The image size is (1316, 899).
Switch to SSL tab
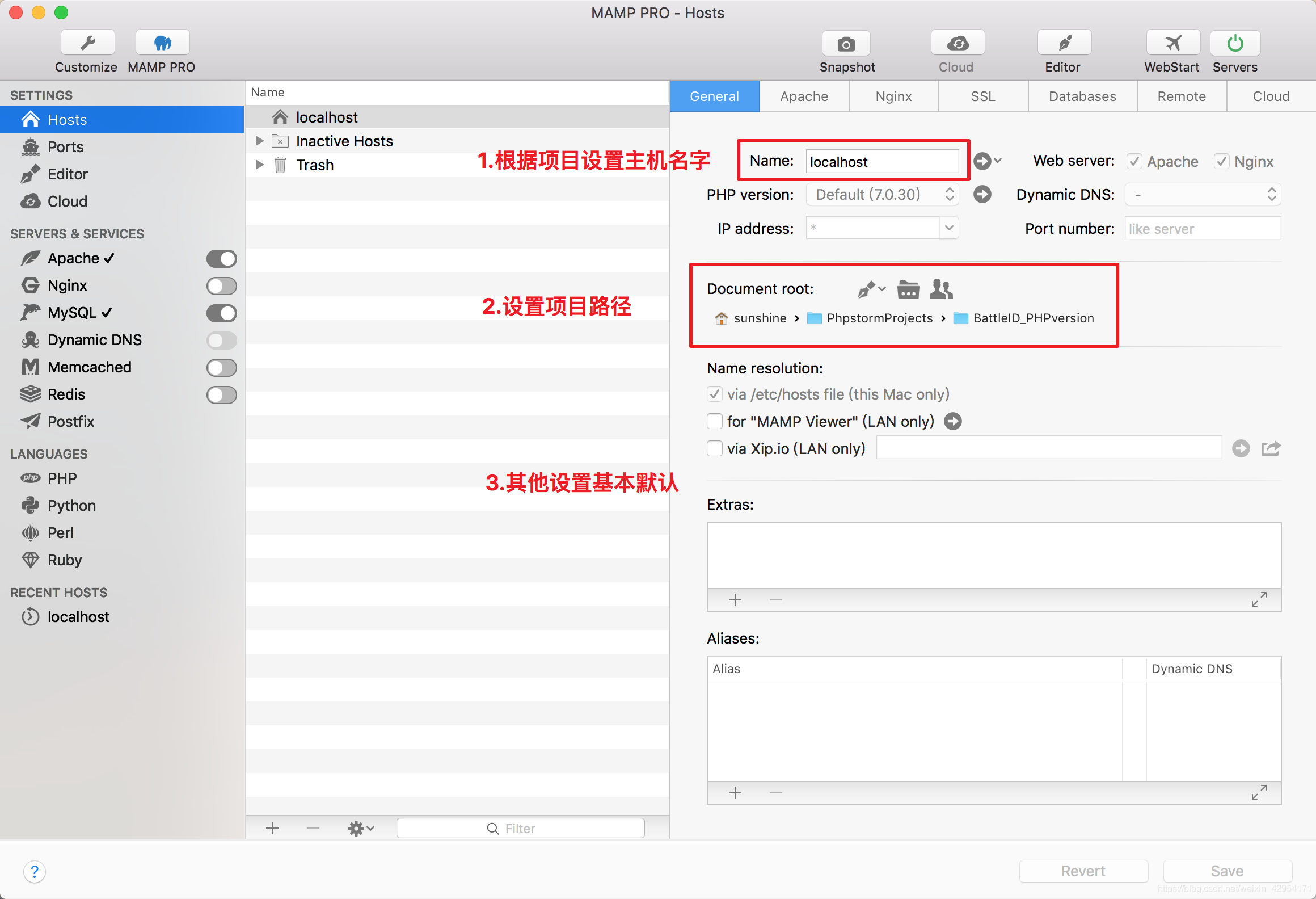[984, 96]
